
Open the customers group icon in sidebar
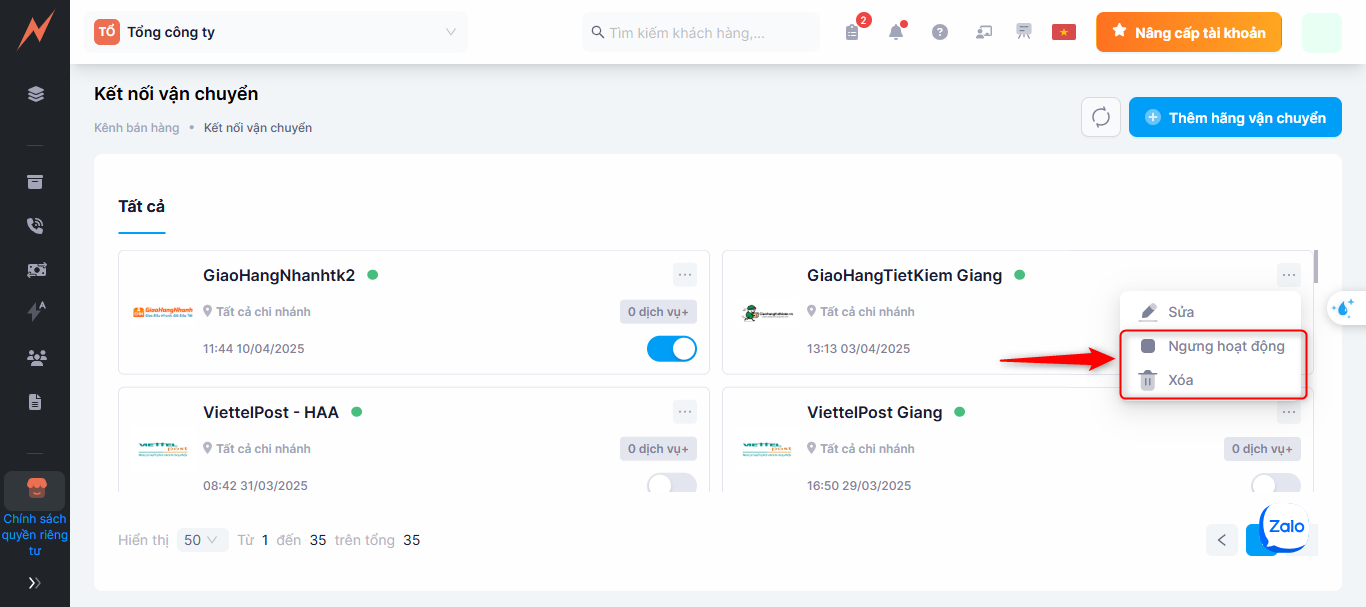point(36,357)
